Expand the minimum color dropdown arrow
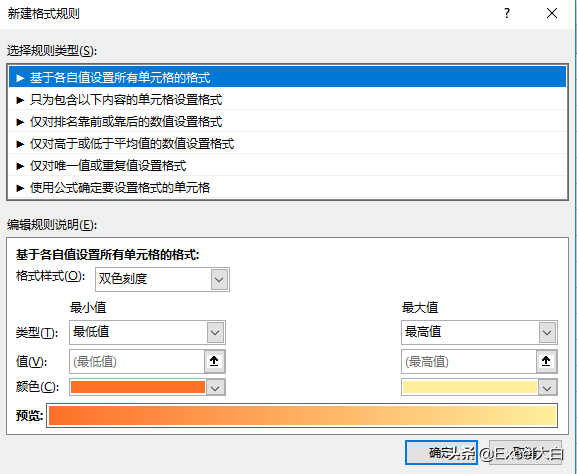This screenshot has height=474, width=577. [x=216, y=388]
